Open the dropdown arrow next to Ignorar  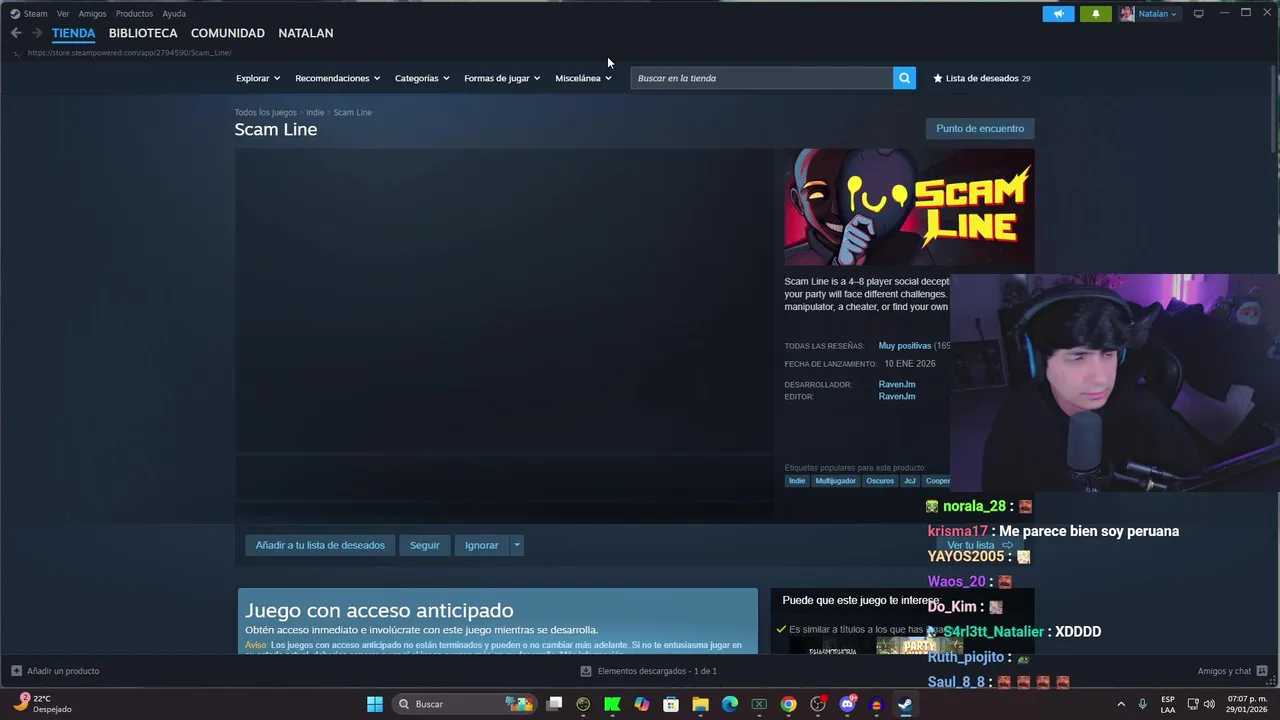coord(517,545)
